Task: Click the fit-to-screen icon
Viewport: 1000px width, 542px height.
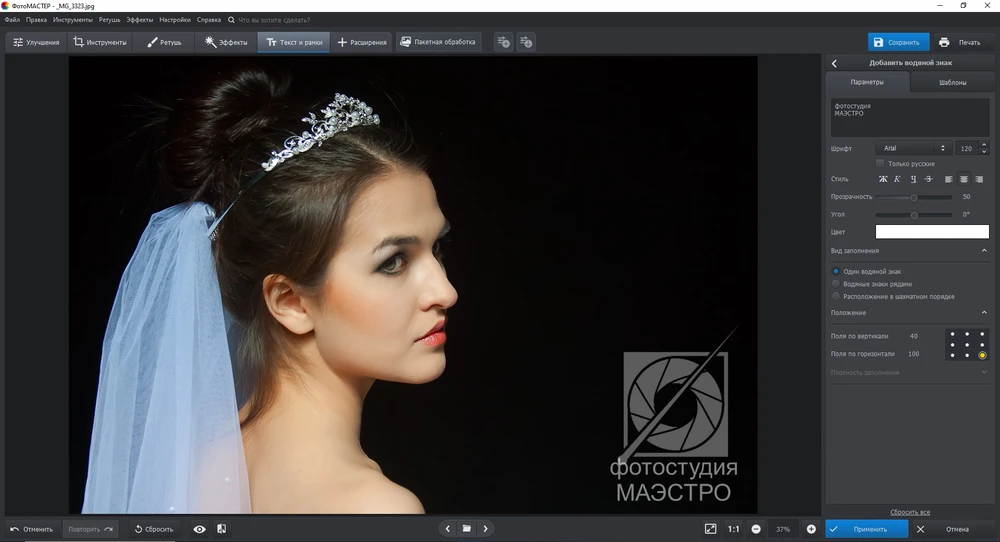Action: click(x=710, y=529)
